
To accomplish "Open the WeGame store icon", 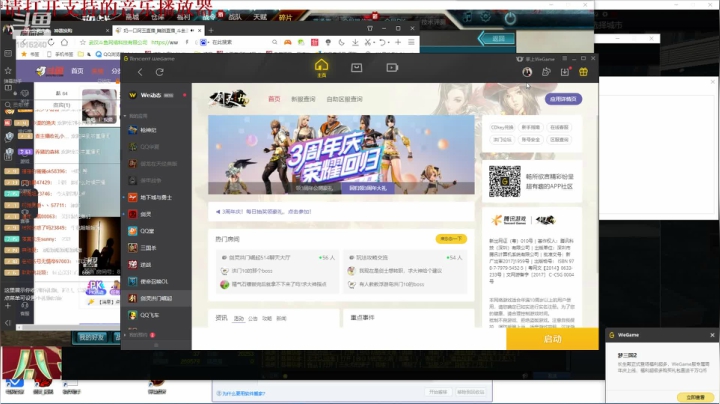I will tap(356, 67).
